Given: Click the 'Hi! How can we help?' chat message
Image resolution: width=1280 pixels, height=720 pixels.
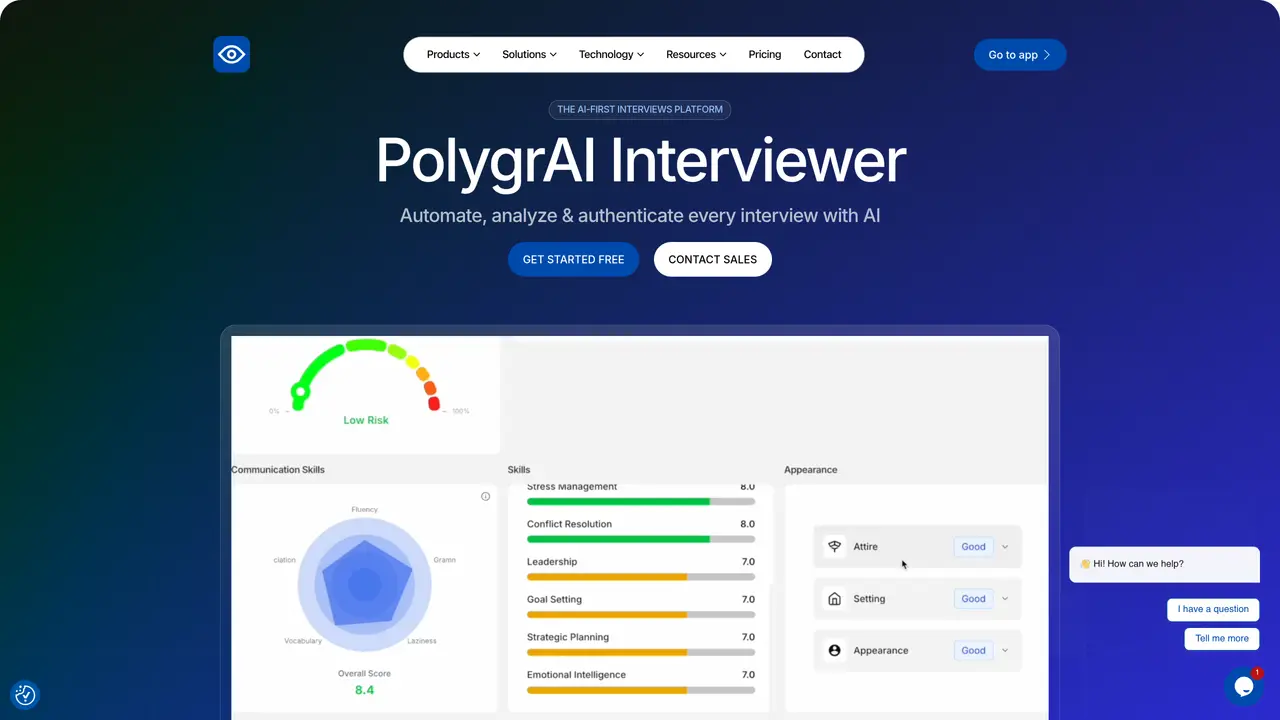Looking at the screenshot, I should tap(1164, 564).
